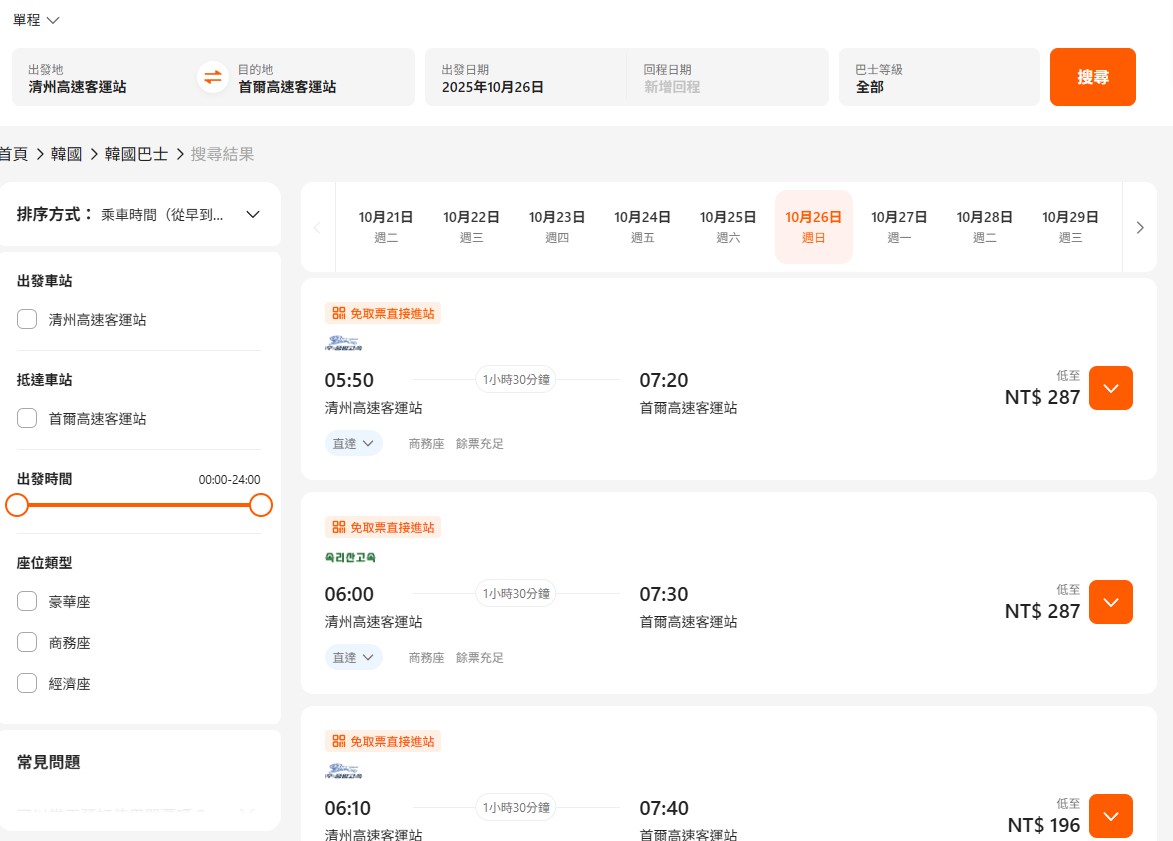Click the swap origin and destination icon
The image size is (1173, 841).
tap(213, 77)
